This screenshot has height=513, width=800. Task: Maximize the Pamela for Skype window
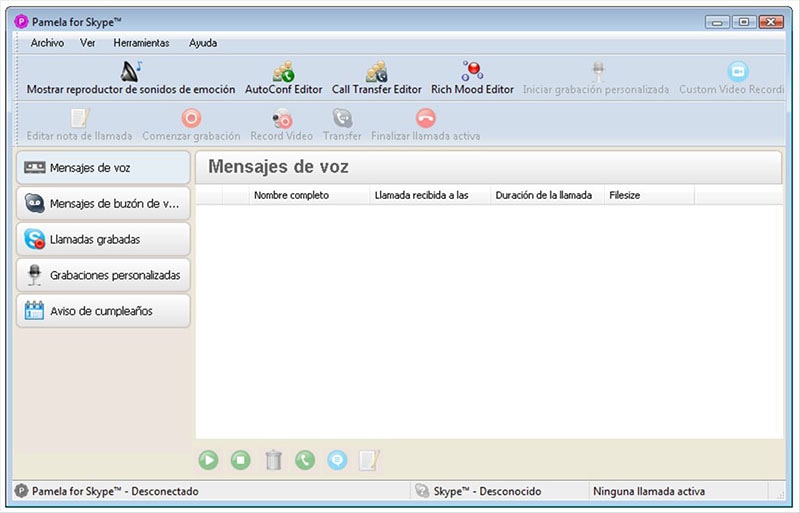point(744,22)
